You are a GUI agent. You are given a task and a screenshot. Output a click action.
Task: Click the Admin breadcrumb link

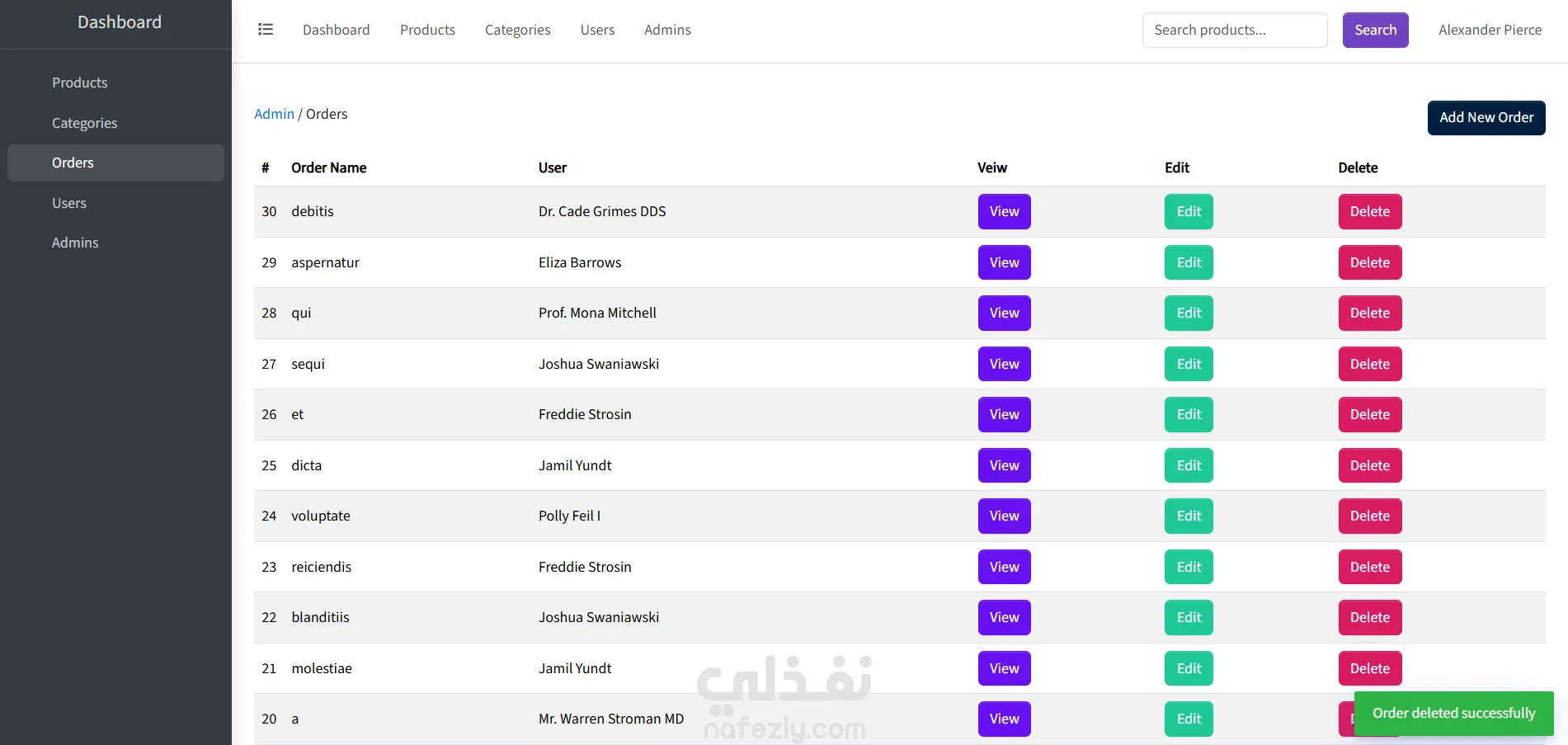coord(274,114)
